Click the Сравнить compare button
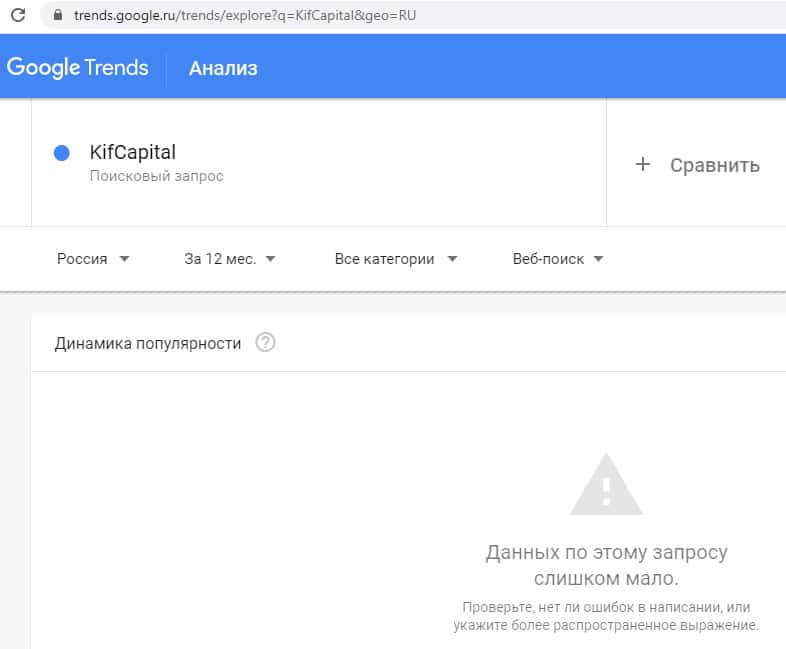The width and height of the screenshot is (786, 649). (x=714, y=165)
